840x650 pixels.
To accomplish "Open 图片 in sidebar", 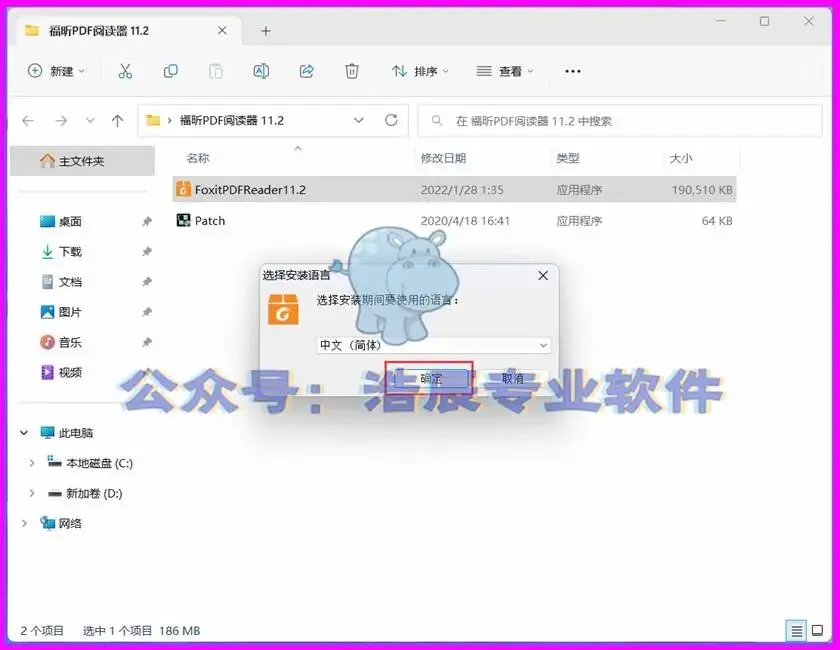I will [70, 312].
